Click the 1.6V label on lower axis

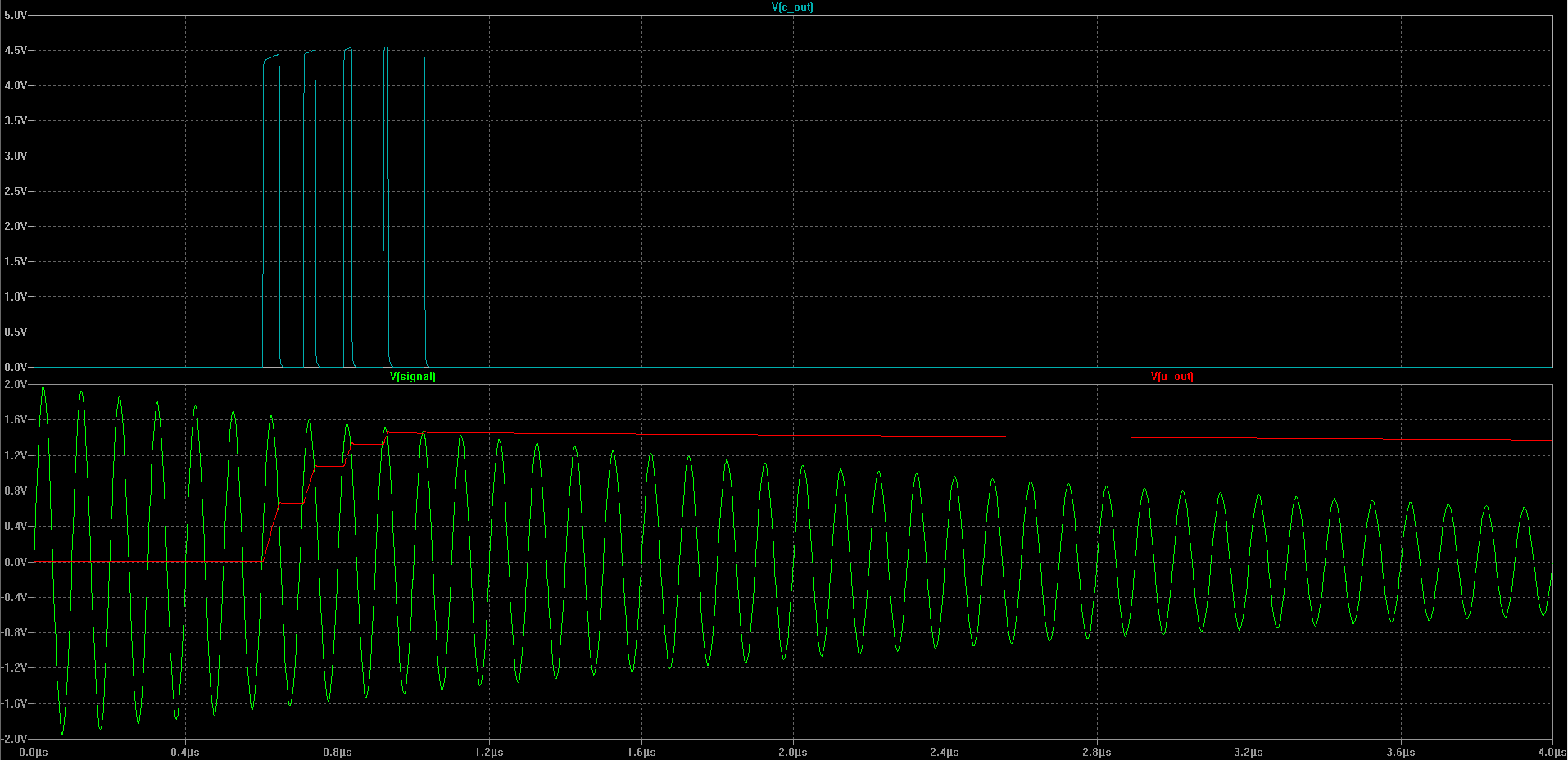pyautogui.click(x=15, y=420)
